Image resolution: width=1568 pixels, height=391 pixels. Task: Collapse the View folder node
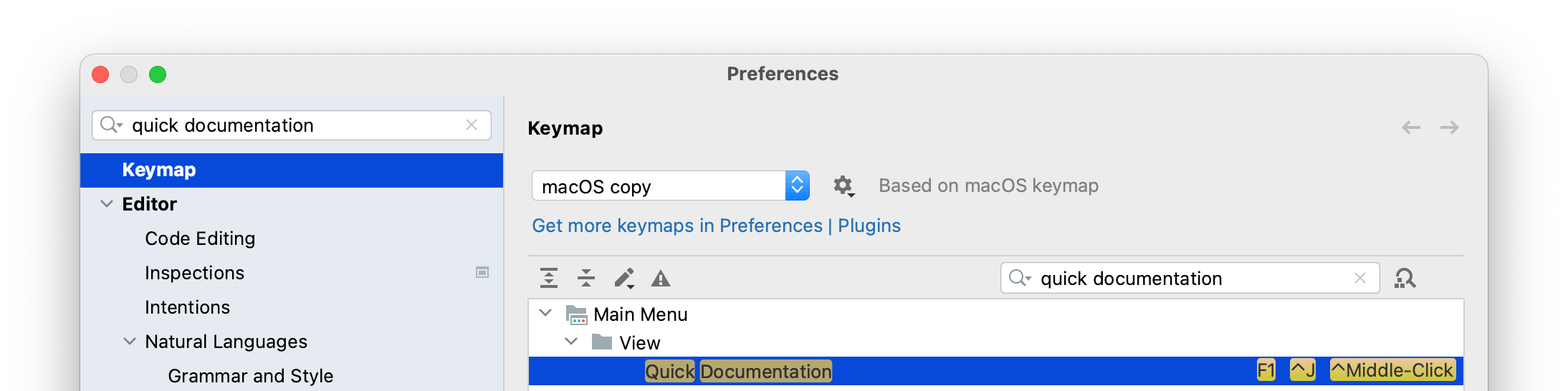(571, 342)
